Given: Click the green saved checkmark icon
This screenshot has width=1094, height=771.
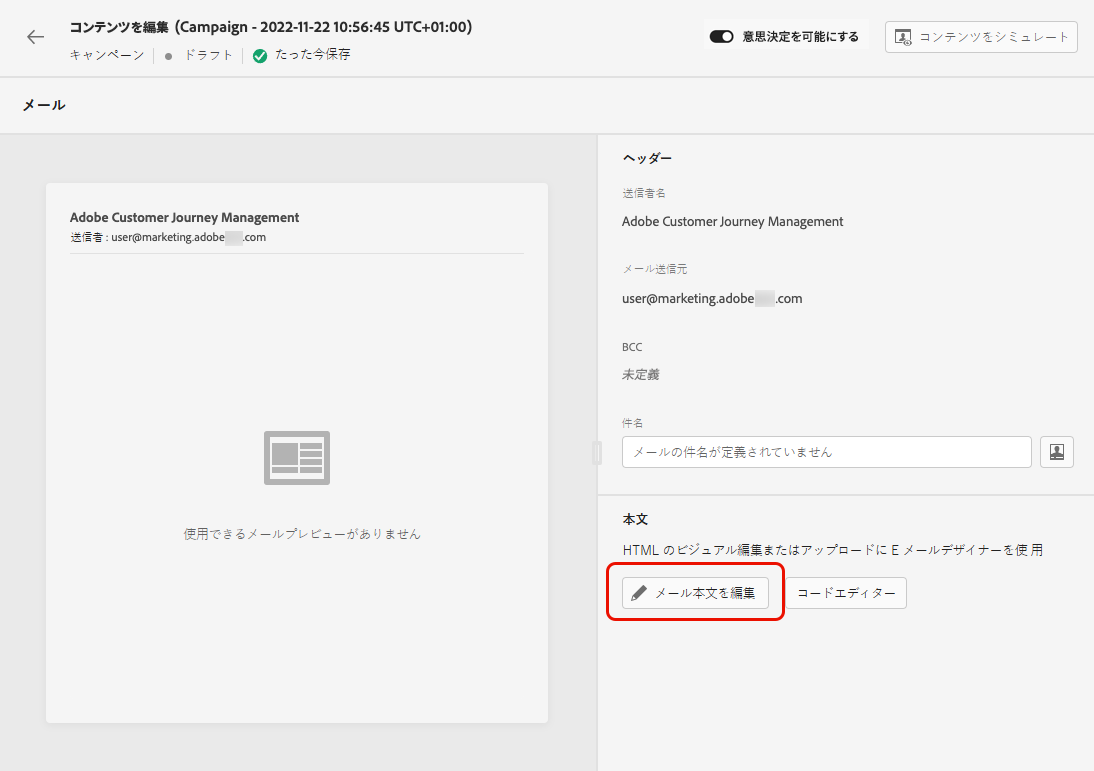Looking at the screenshot, I should click(260, 56).
